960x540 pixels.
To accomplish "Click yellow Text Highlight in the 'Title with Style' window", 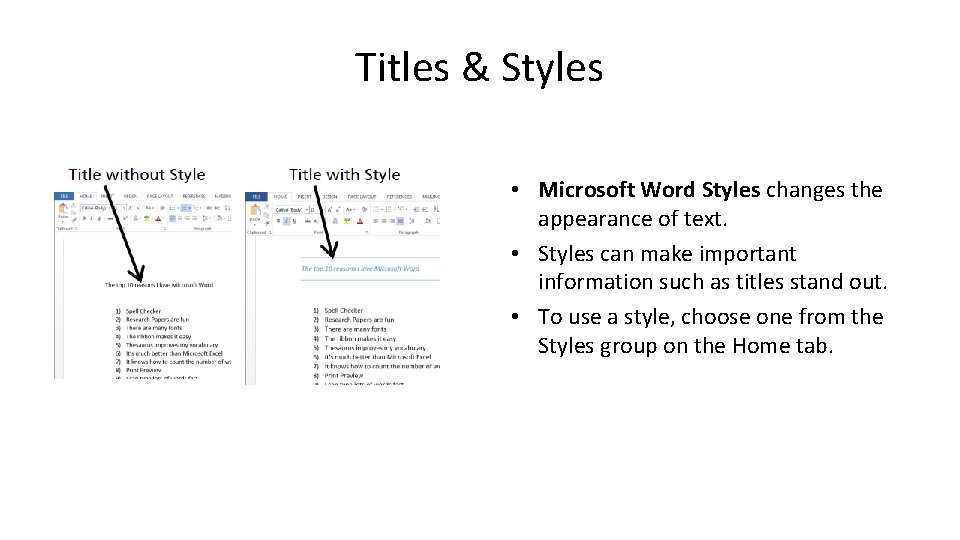I will pos(347,221).
